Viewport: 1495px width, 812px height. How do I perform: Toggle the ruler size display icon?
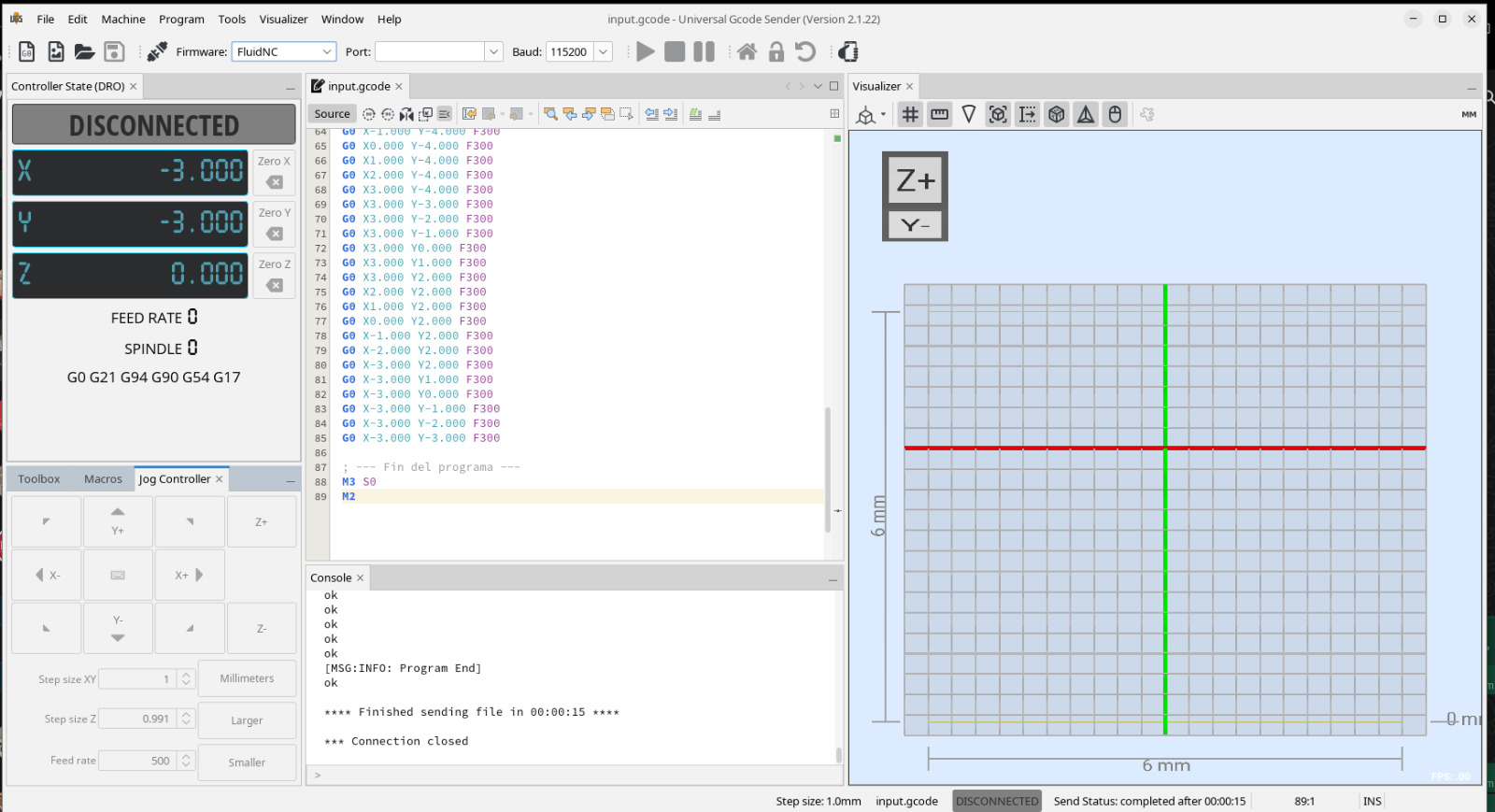[x=939, y=114]
